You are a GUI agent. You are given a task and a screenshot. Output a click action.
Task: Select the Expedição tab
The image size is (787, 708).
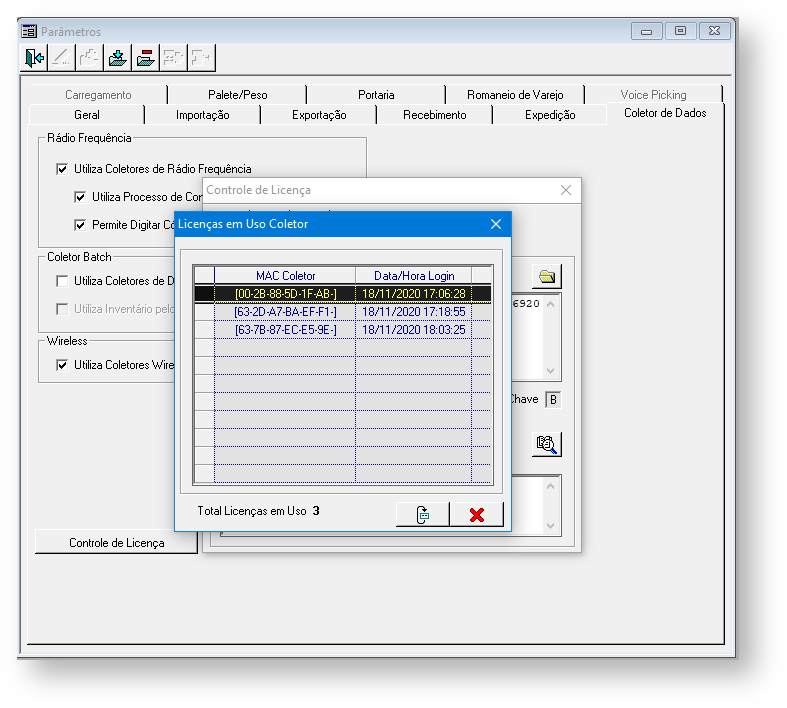tap(550, 115)
